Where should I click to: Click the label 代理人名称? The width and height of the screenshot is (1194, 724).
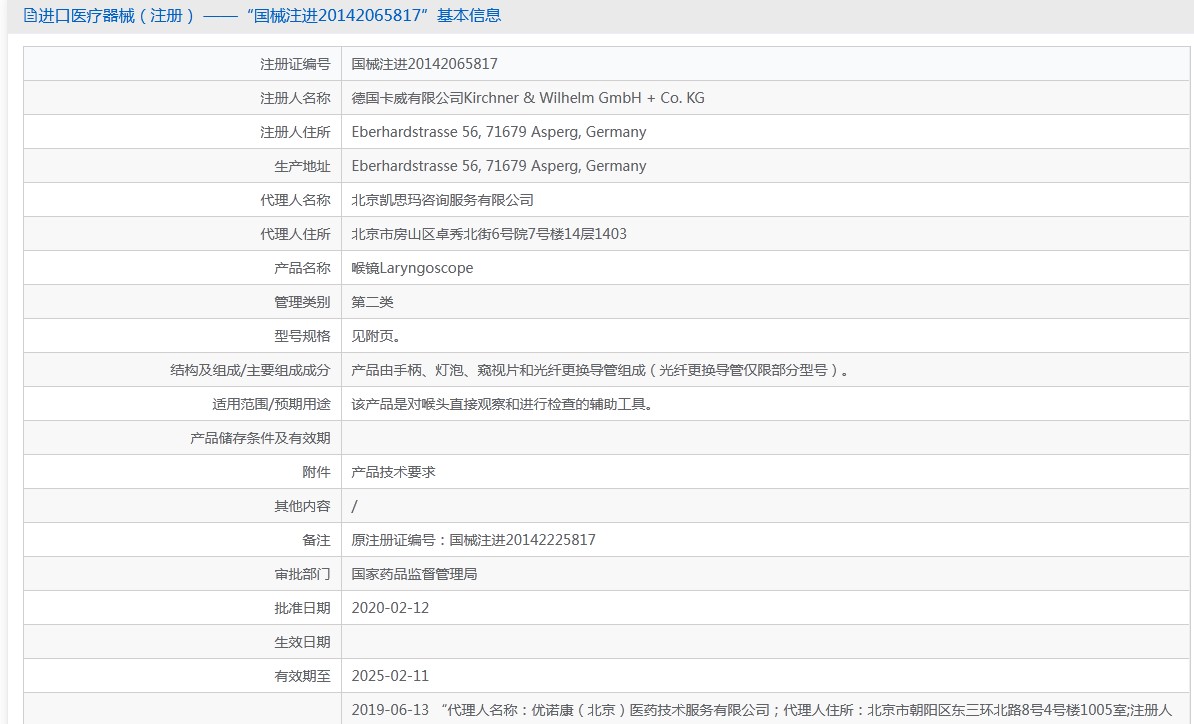coord(295,200)
